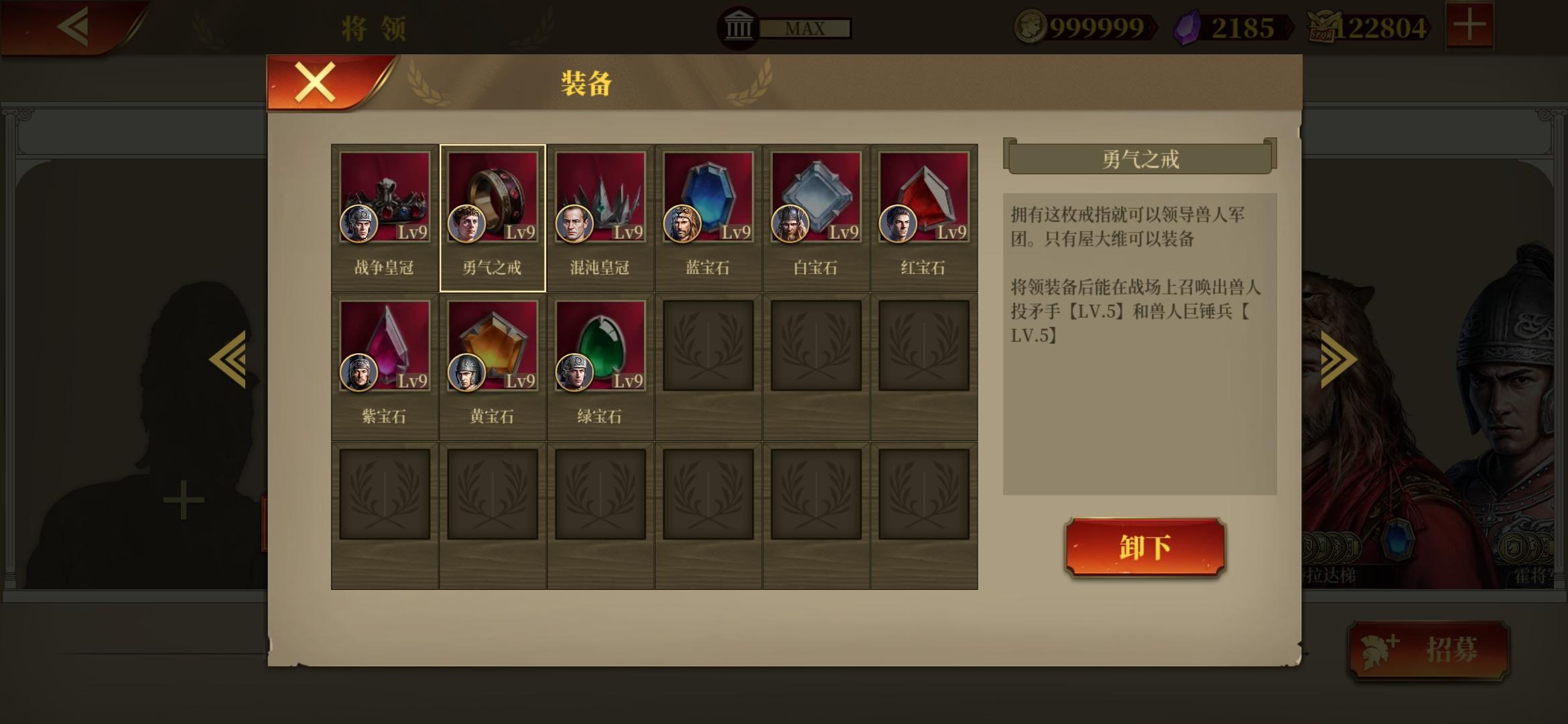Viewport: 1568px width, 724px height.
Task: Click the 卸下 unequip button
Action: pyautogui.click(x=1145, y=547)
